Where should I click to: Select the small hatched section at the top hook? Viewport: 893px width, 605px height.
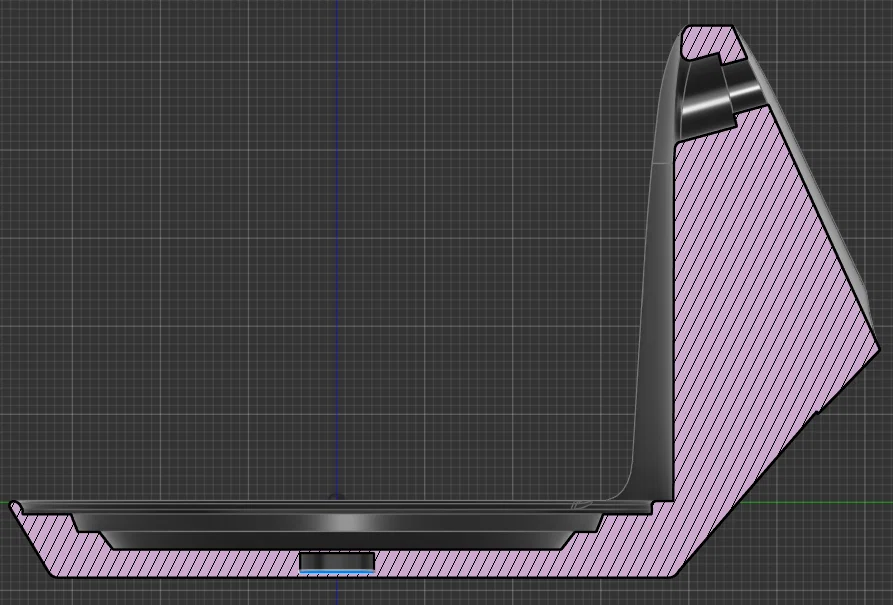coord(712,41)
